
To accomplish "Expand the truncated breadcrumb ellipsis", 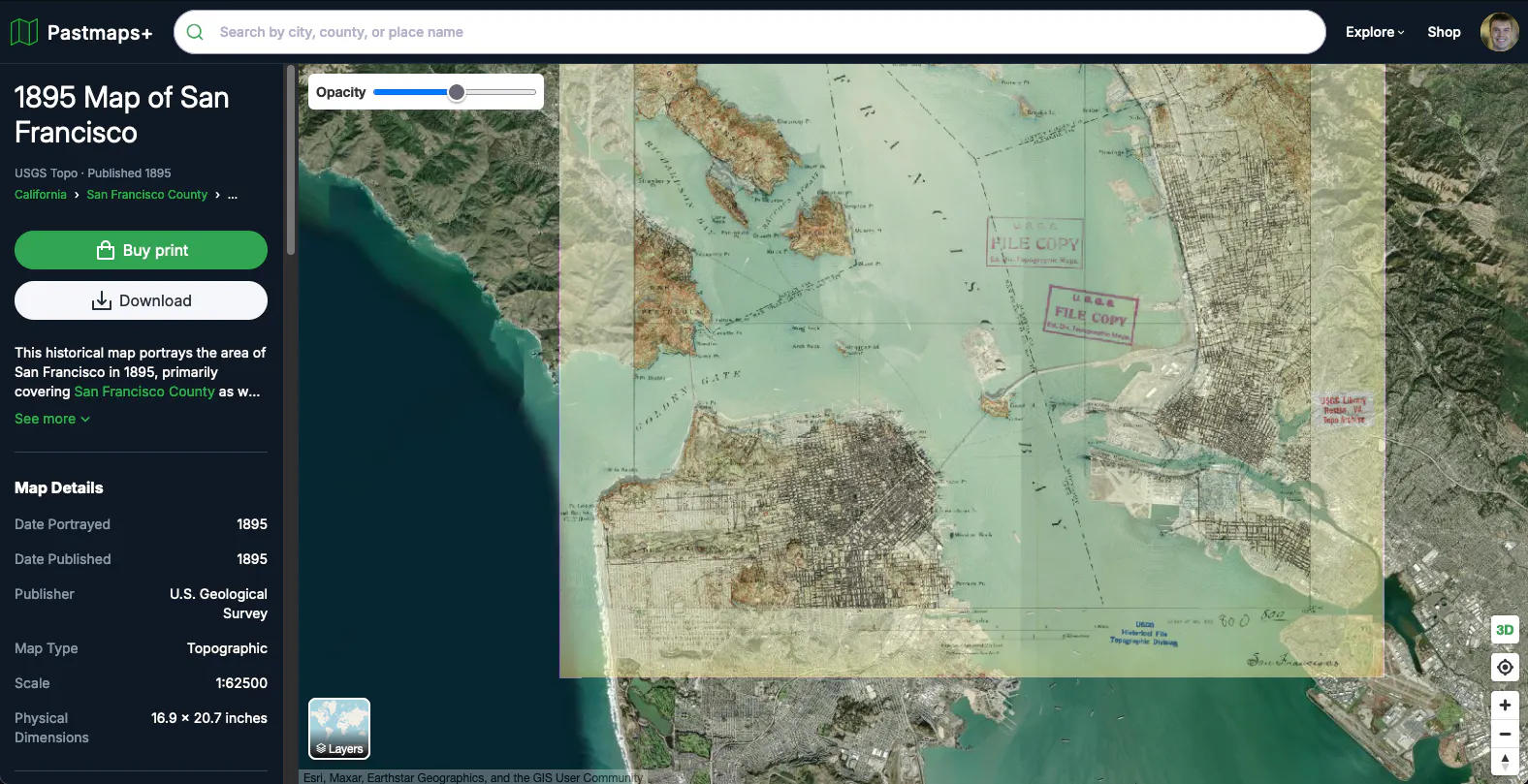I will click(233, 195).
